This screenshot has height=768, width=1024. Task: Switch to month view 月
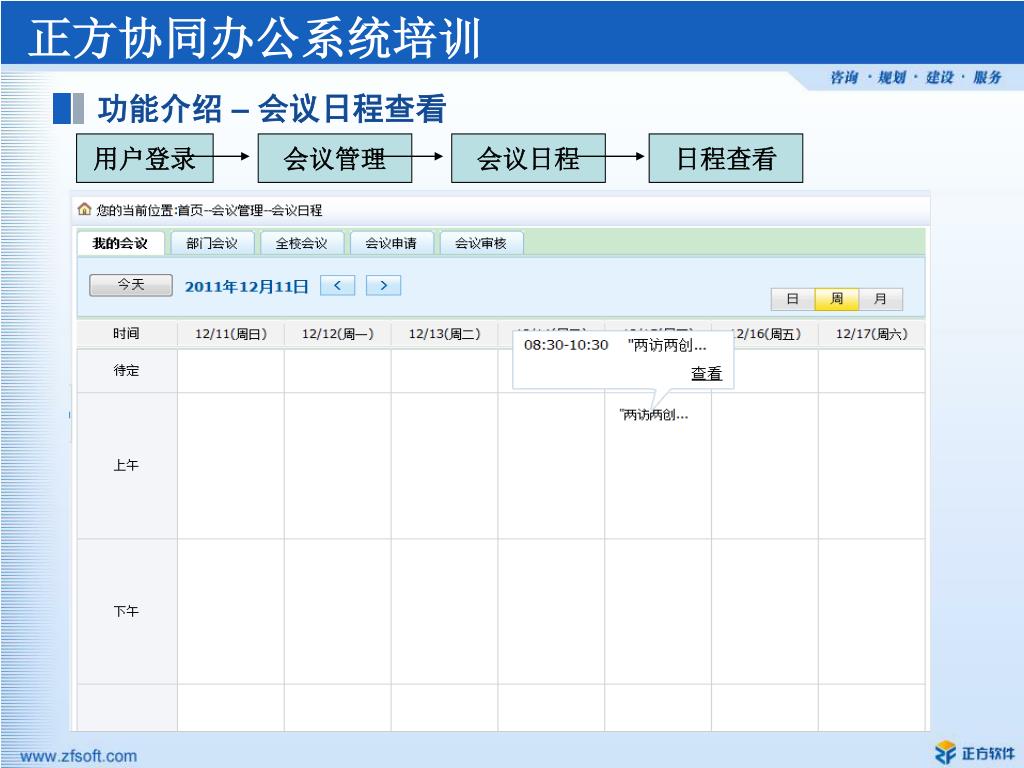pyautogui.click(x=880, y=299)
